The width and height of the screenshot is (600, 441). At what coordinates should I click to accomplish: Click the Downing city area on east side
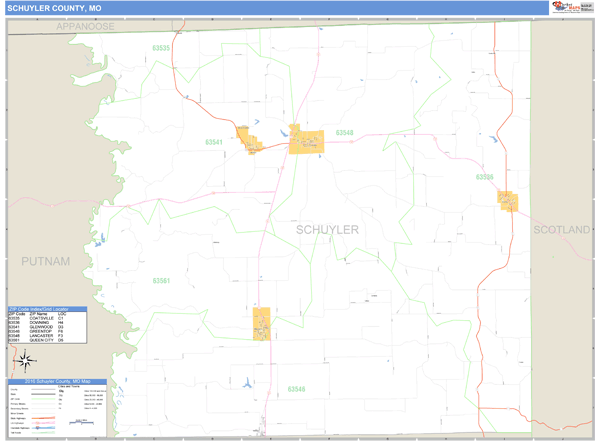(509, 200)
